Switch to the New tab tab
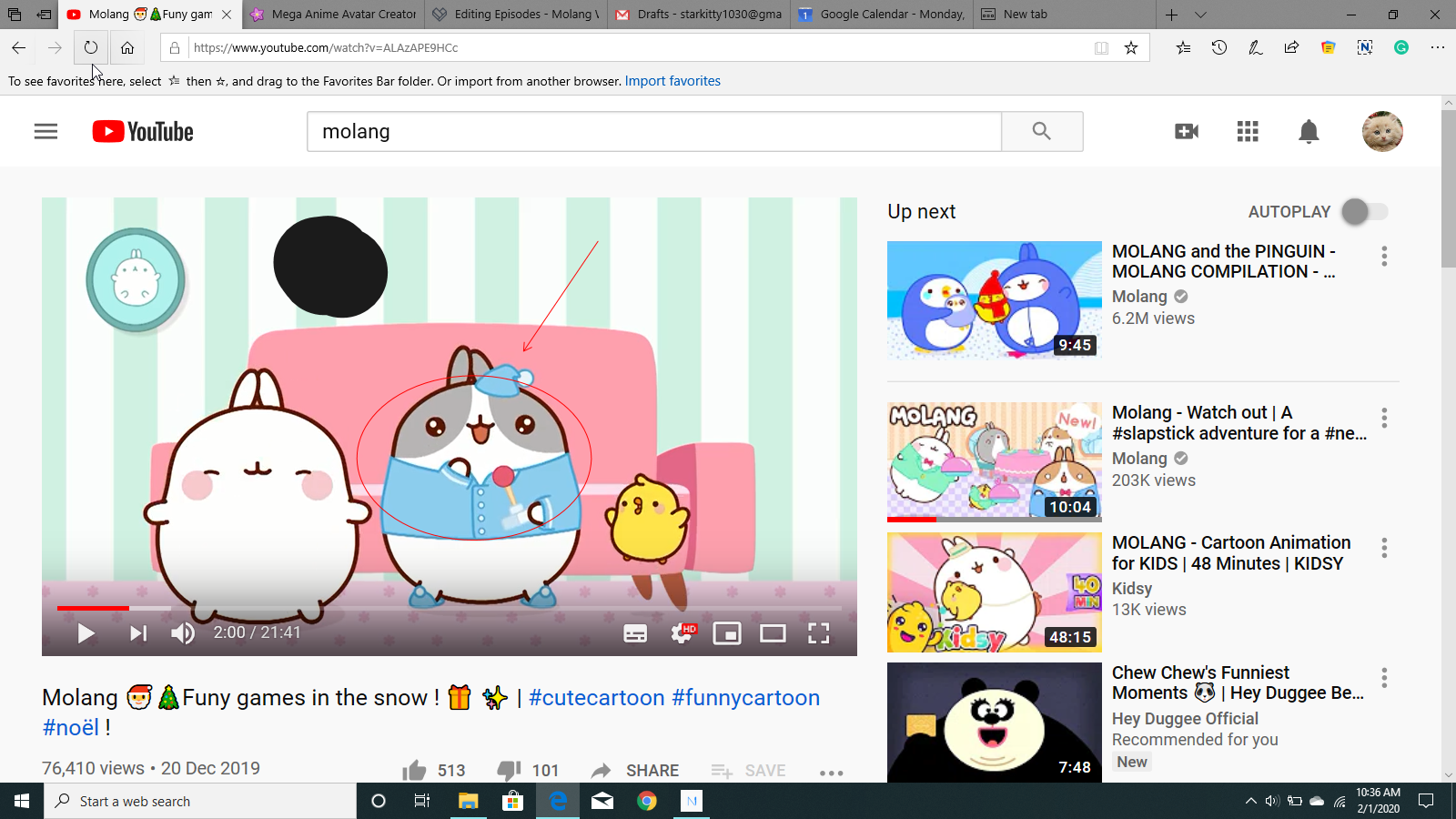Screen dimensions: 1456x819 [1065, 14]
